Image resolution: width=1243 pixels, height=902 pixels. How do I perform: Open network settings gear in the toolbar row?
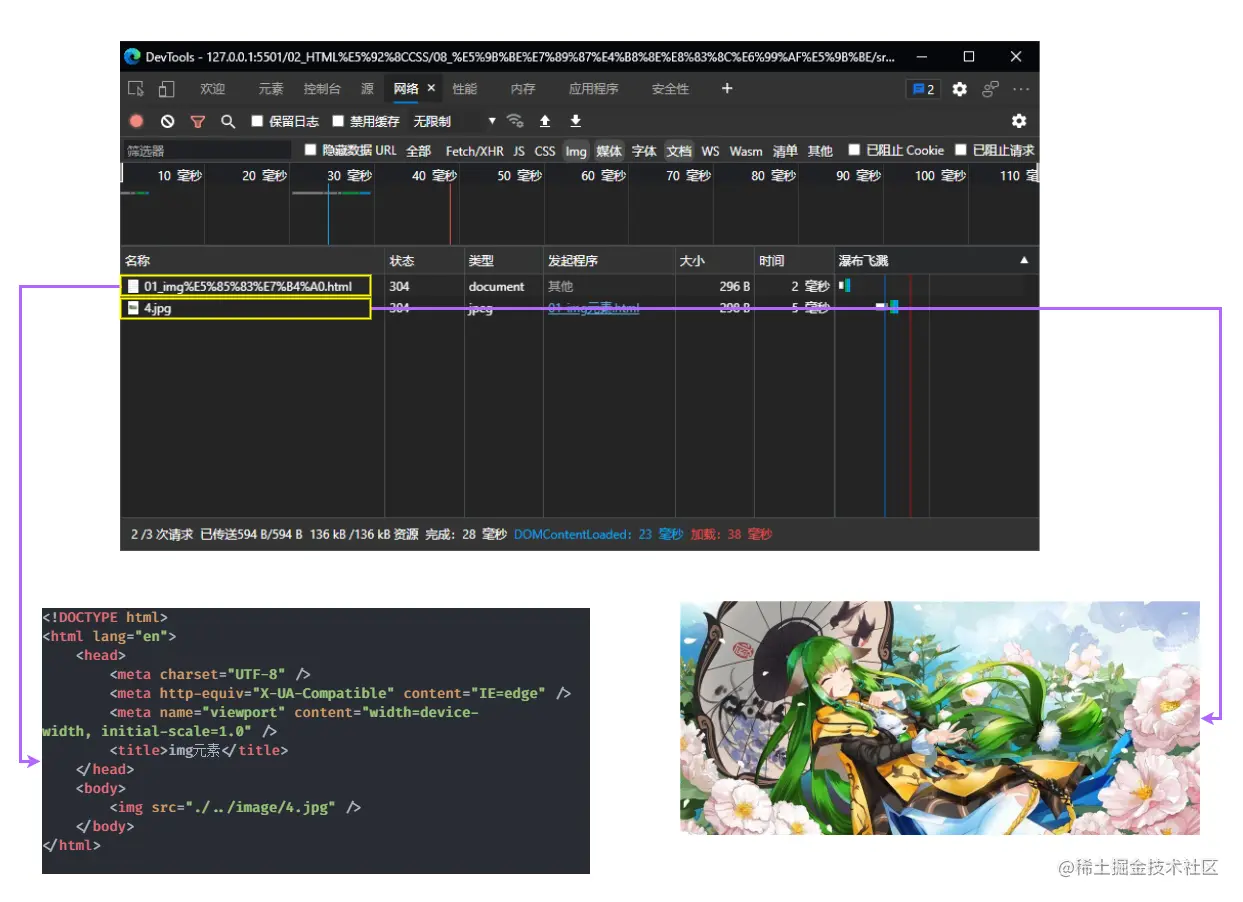coord(1019,121)
